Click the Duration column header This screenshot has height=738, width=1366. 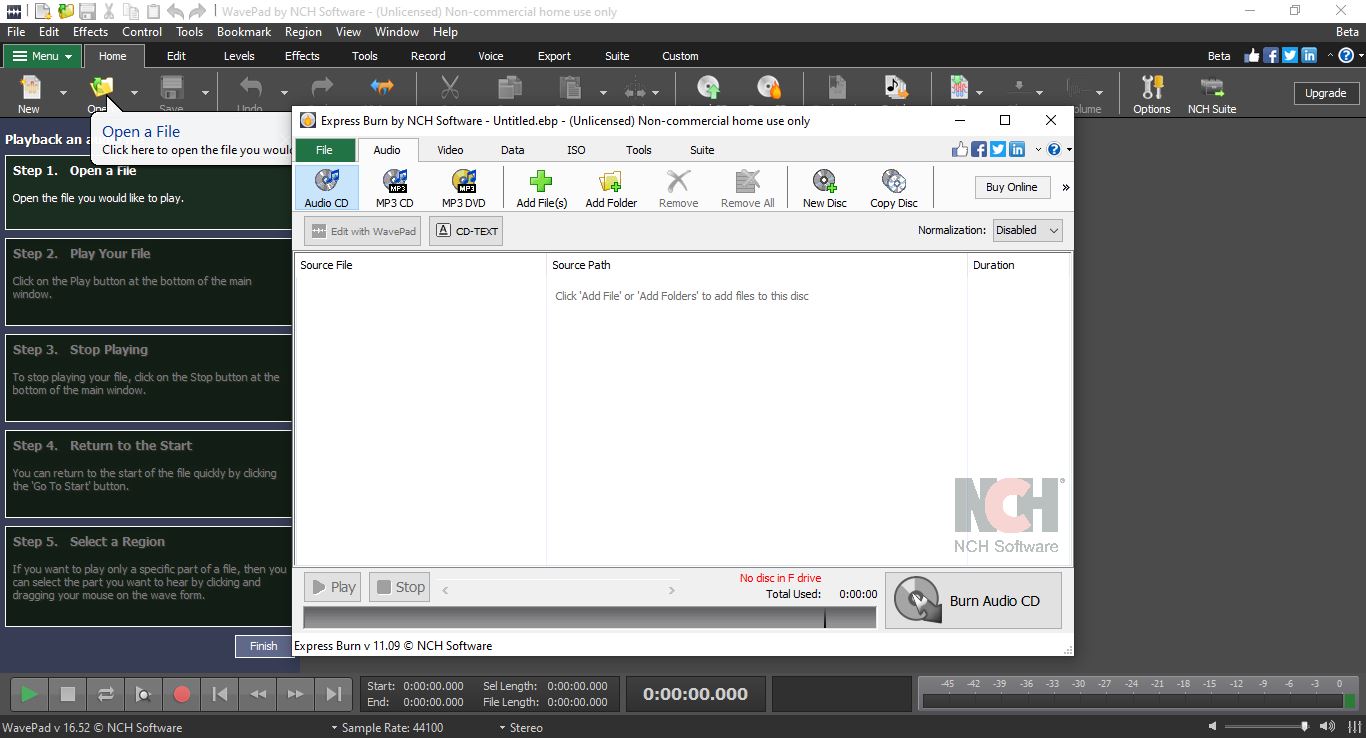1018,265
